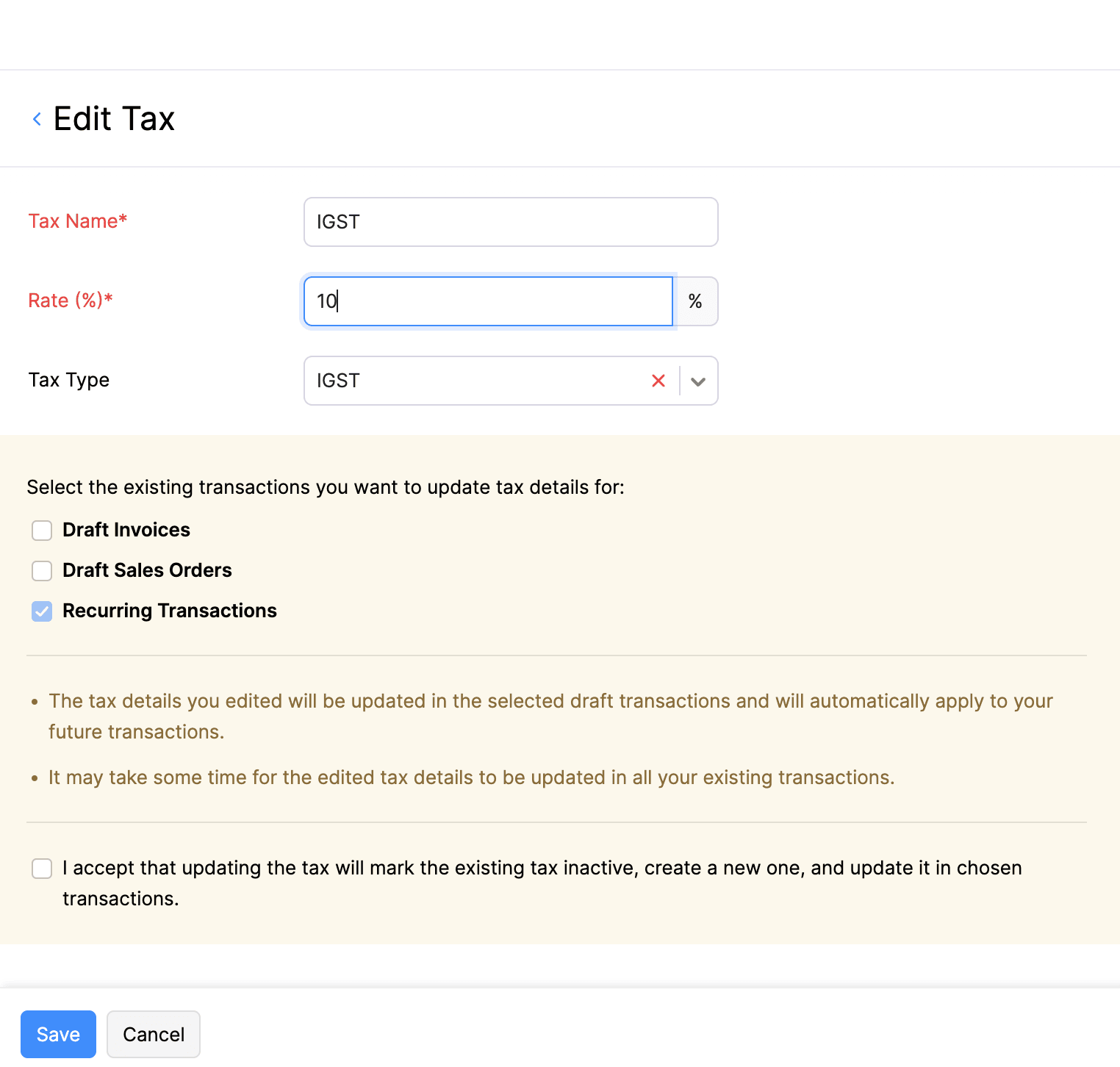
Task: Click the Edit Tax page heading
Action: (x=114, y=119)
